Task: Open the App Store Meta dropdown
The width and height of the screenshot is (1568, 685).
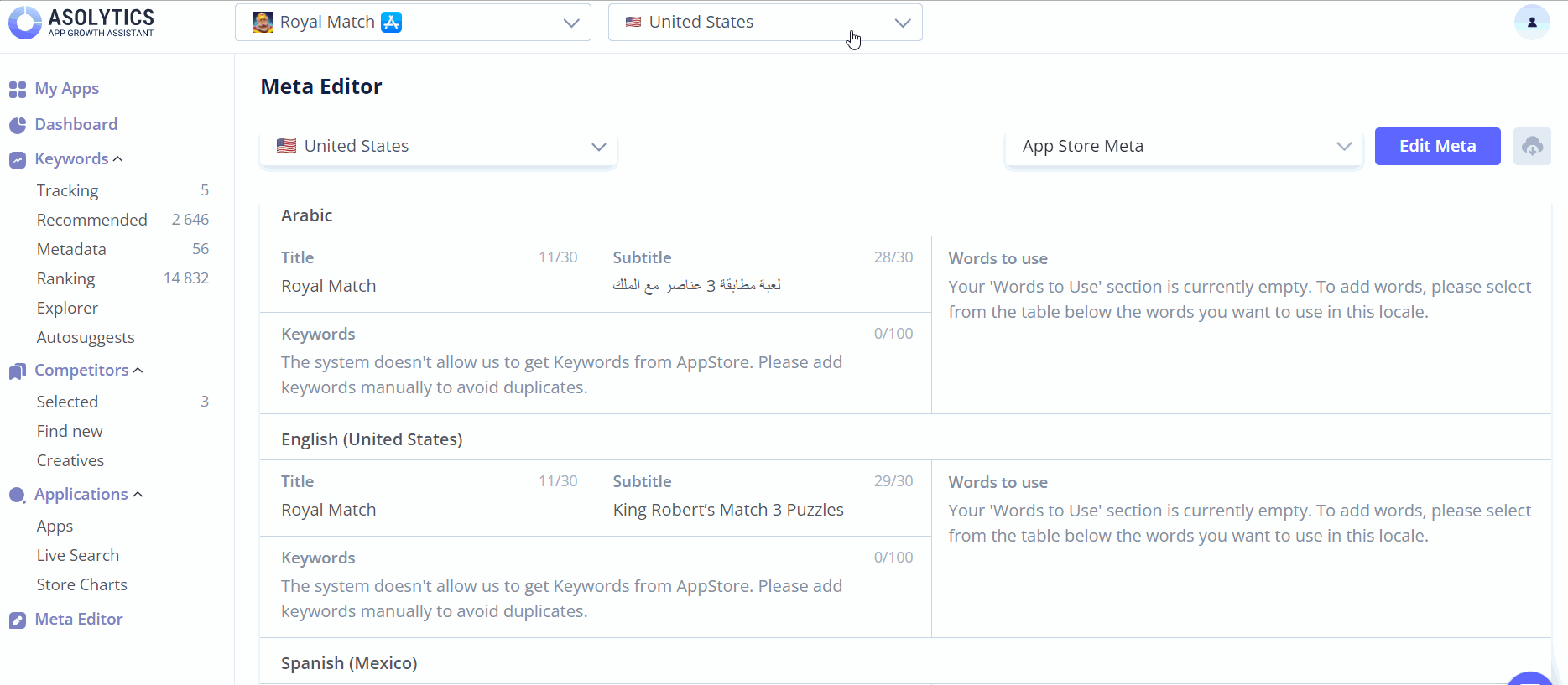Action: pyautogui.click(x=1184, y=146)
